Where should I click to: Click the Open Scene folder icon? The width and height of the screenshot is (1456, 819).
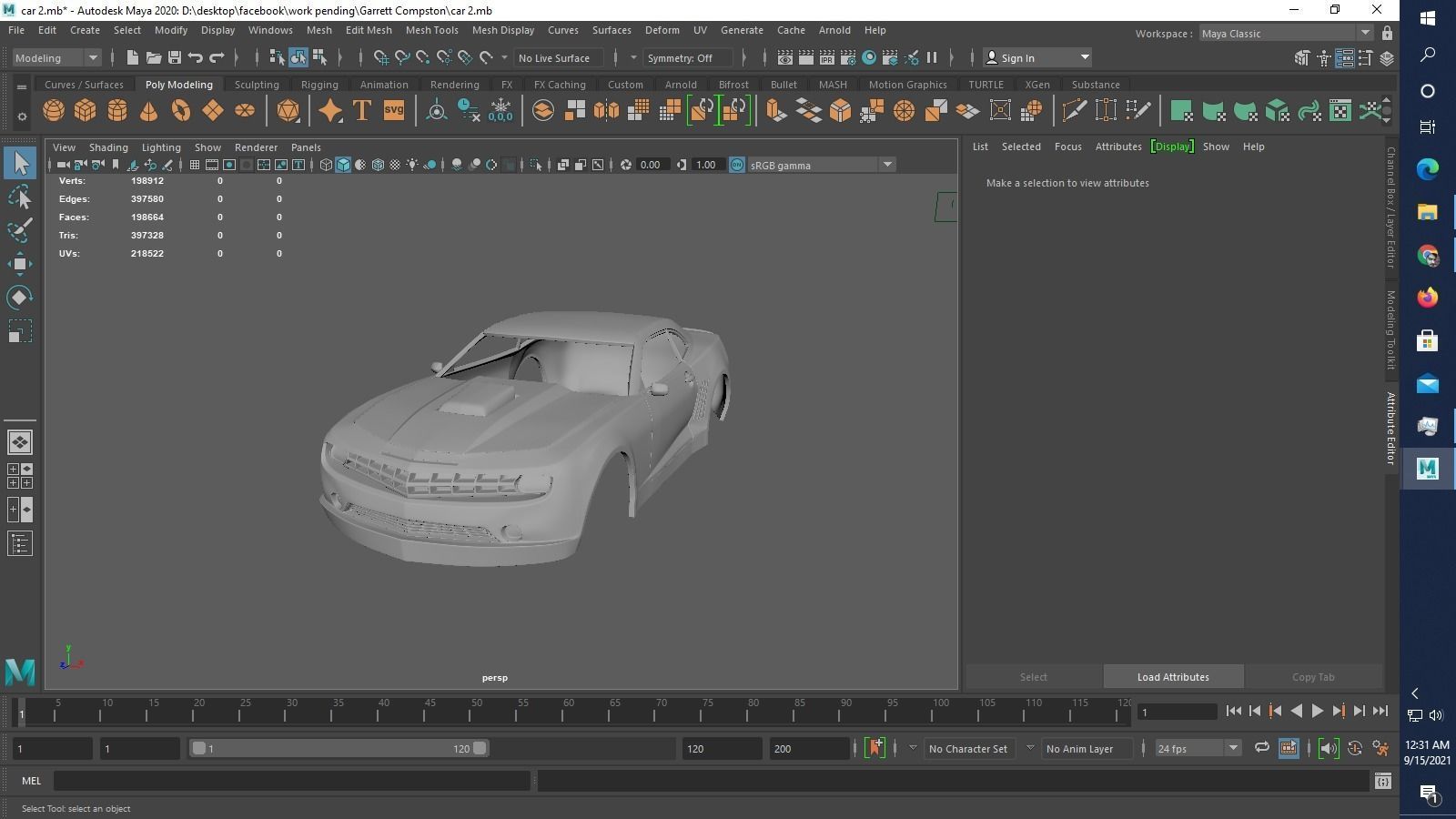(154, 57)
